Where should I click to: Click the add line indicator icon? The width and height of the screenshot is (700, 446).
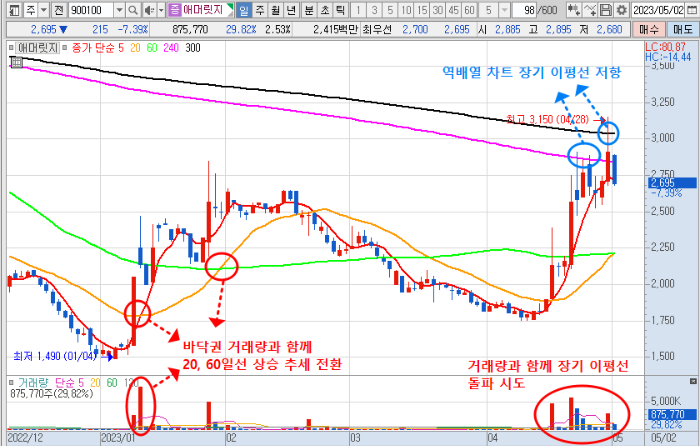click(x=590, y=10)
